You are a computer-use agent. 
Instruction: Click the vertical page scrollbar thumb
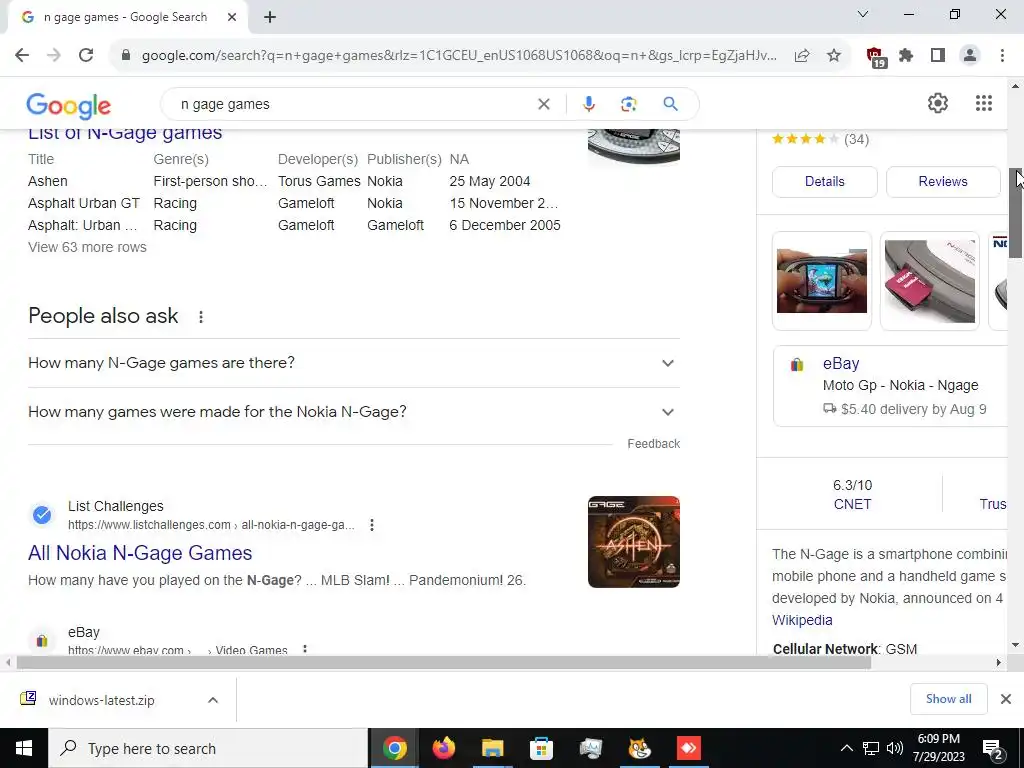[1015, 213]
